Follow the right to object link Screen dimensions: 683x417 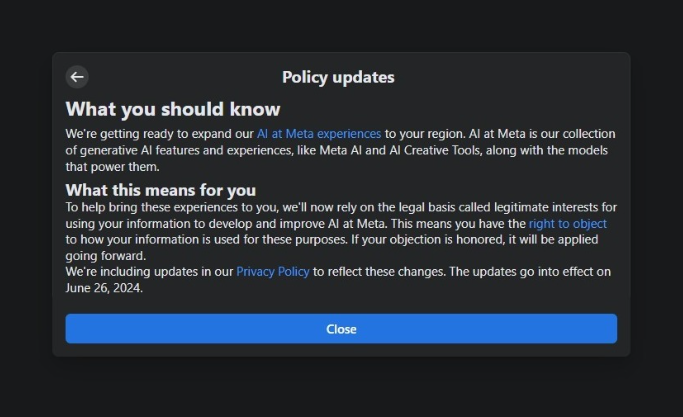(x=567, y=224)
